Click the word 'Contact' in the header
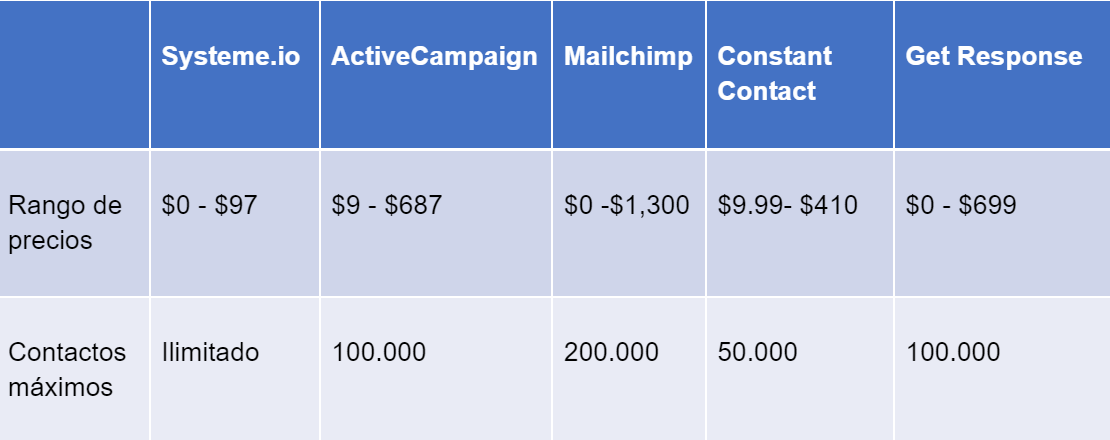 tap(766, 91)
